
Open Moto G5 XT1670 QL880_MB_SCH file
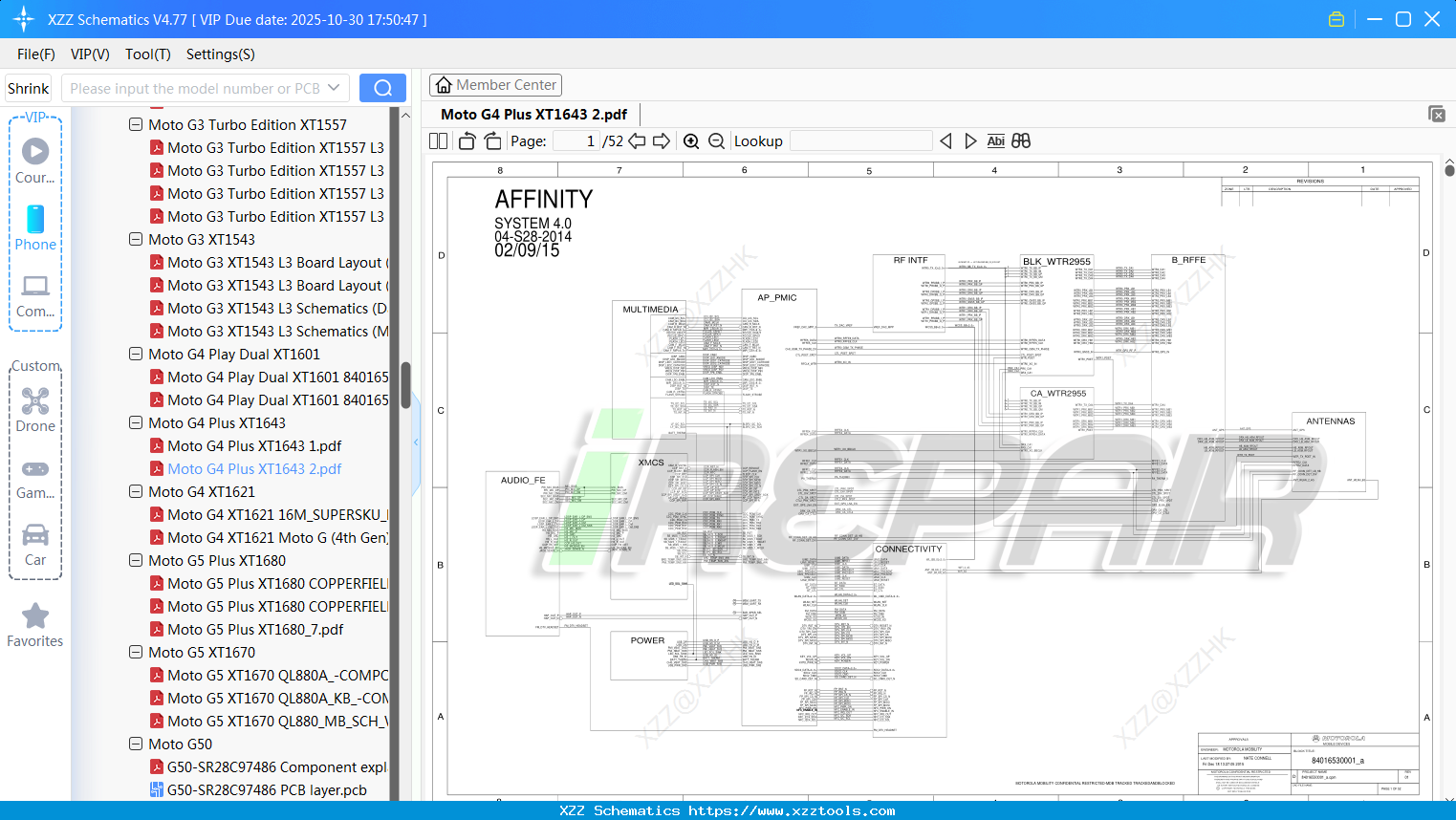(269, 721)
